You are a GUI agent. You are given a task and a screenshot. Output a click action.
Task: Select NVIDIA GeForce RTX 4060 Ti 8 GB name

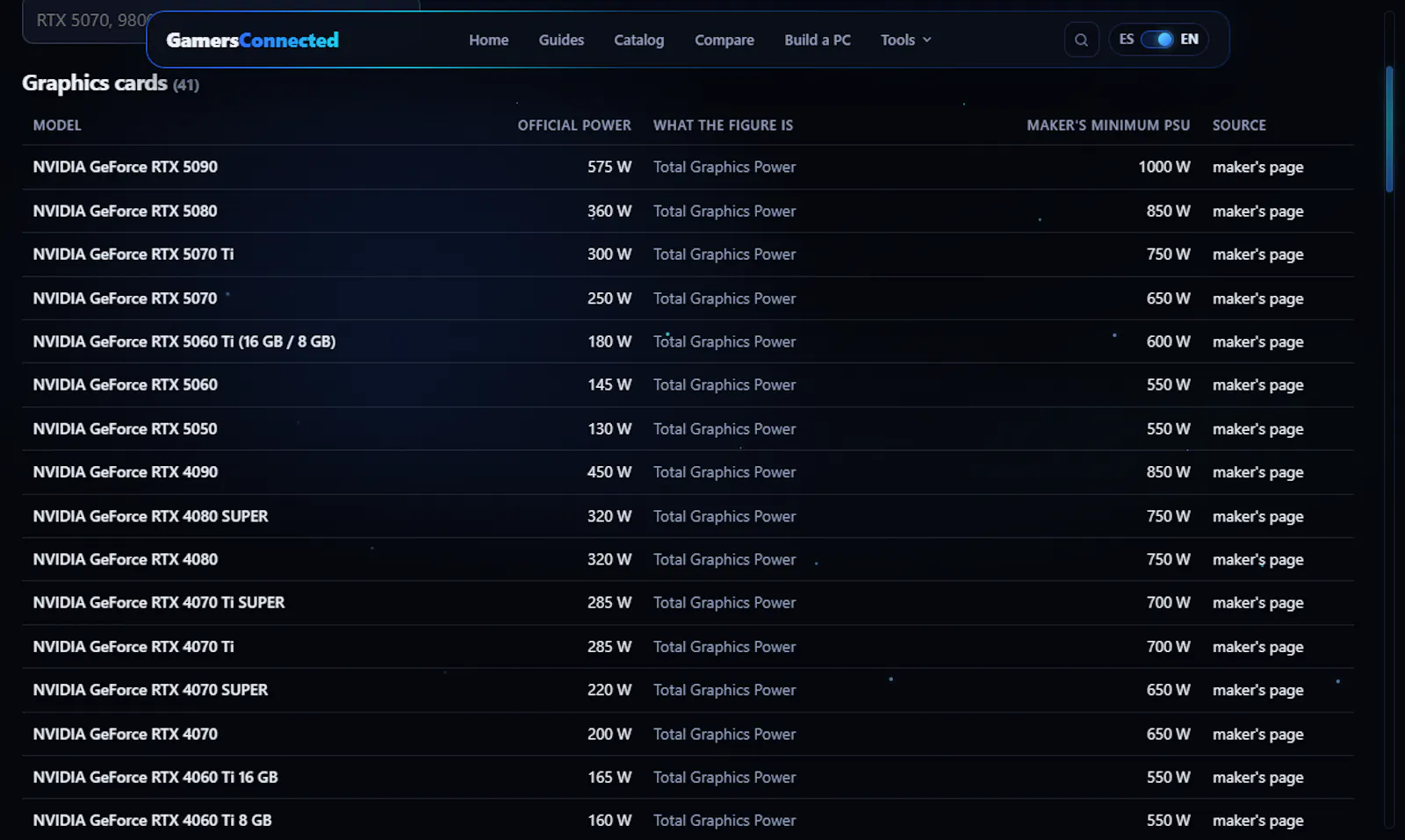tap(152, 821)
